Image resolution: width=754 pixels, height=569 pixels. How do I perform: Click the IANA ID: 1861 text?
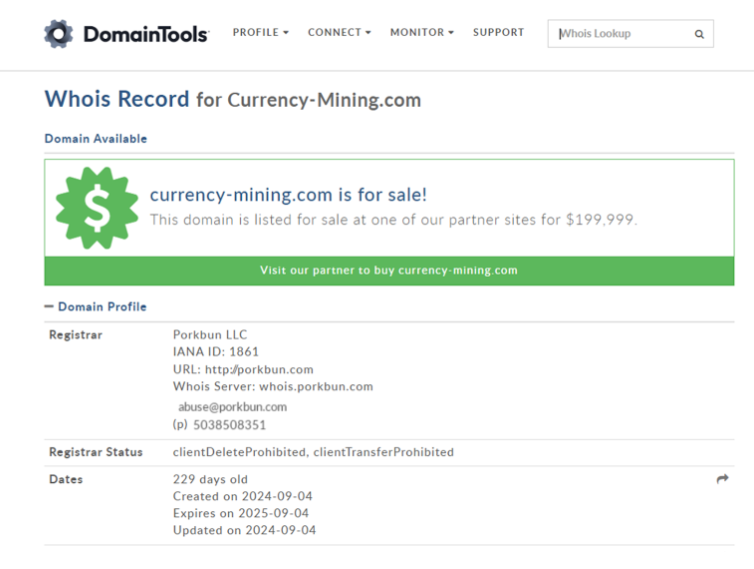tap(216, 352)
